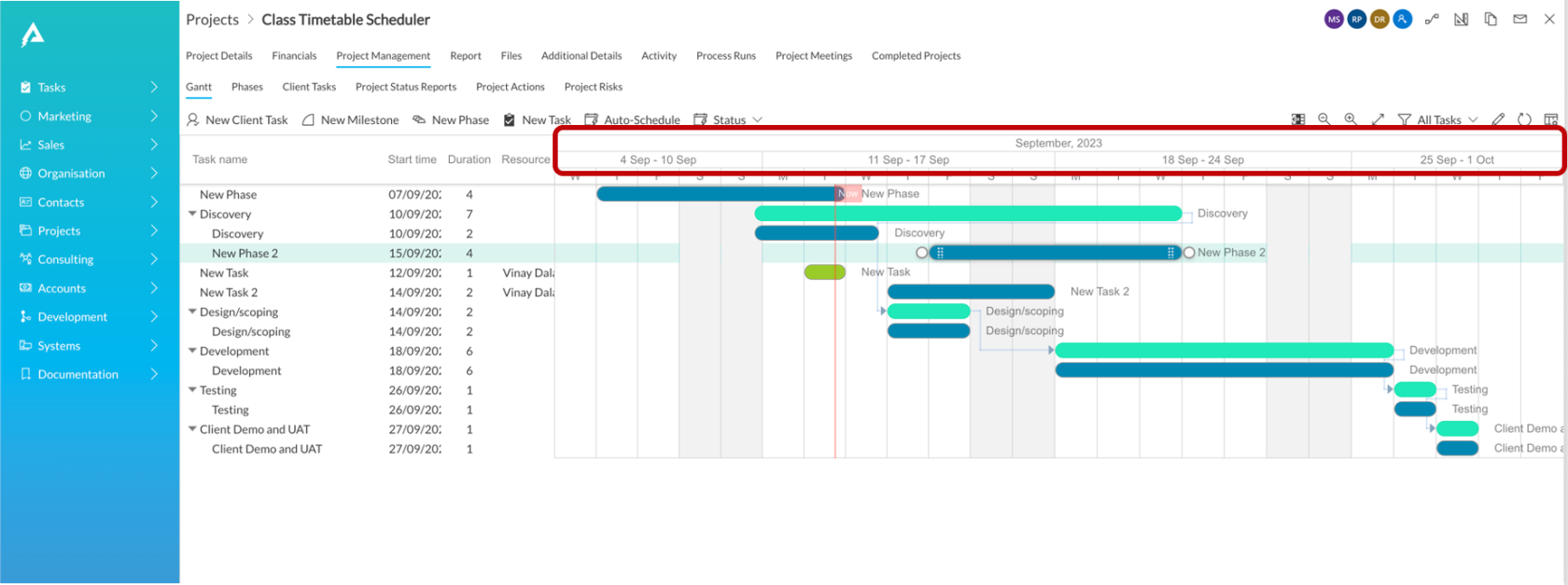Zoom in the Gantt chart with plus magnifier
Screen dimensions: 1568x585
point(1351,119)
